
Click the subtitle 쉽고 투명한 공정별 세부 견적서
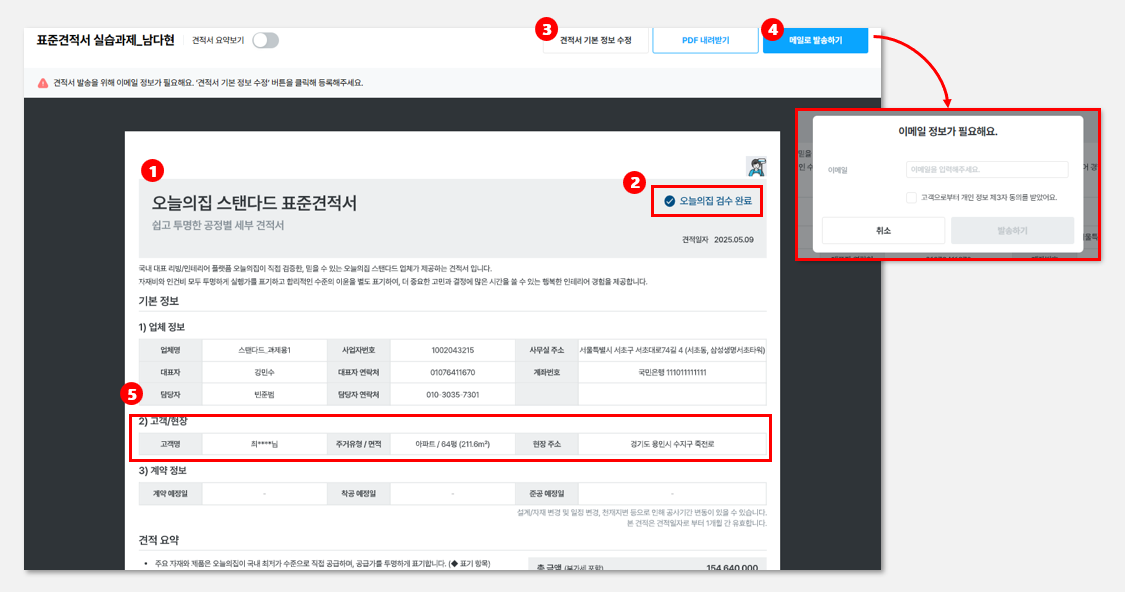coord(218,225)
